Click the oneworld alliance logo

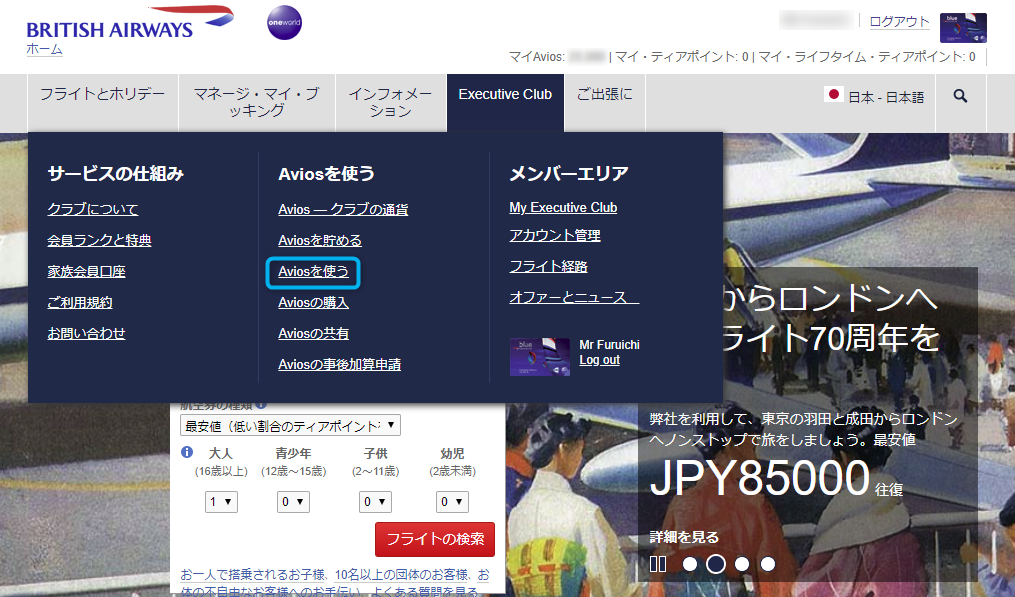tap(284, 23)
